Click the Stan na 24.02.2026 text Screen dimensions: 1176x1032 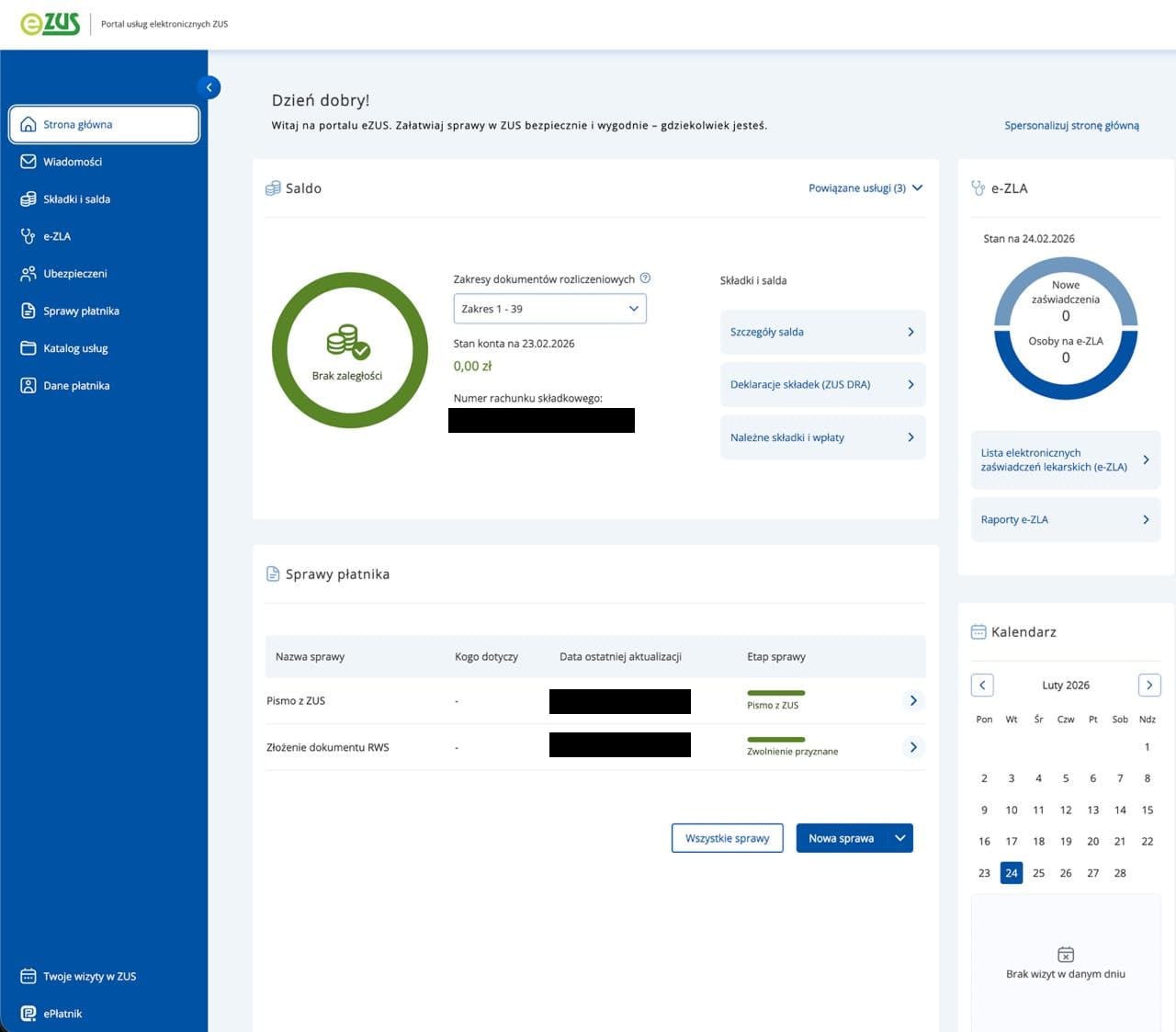click(x=1029, y=239)
